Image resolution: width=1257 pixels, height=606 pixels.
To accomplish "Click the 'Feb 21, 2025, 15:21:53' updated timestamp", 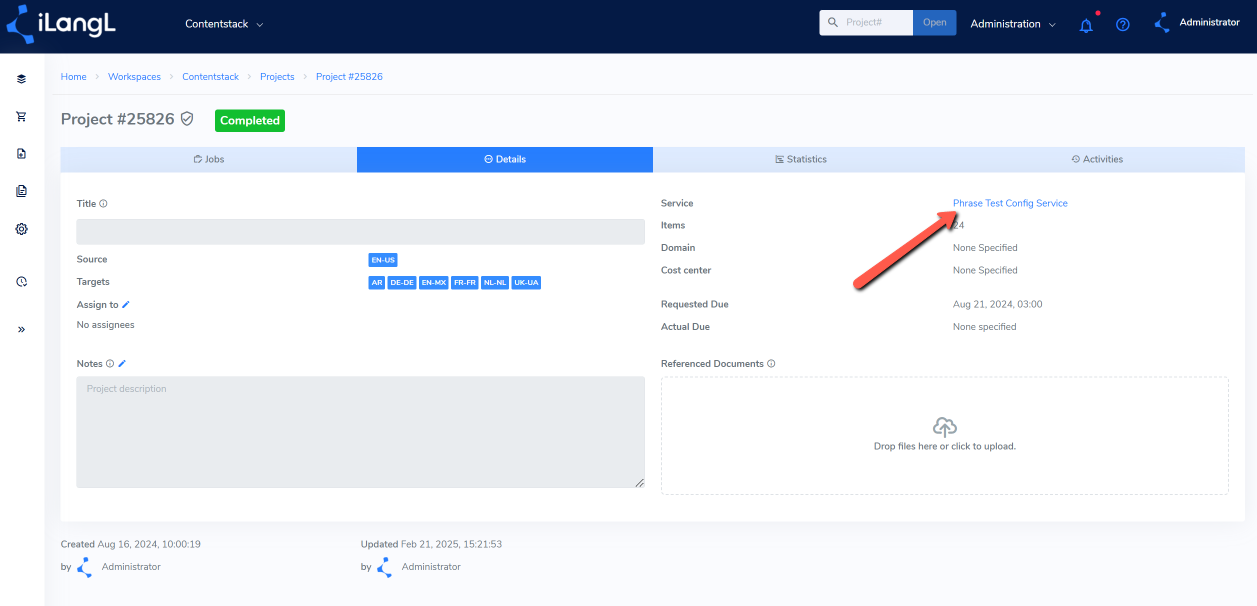I will [451, 544].
